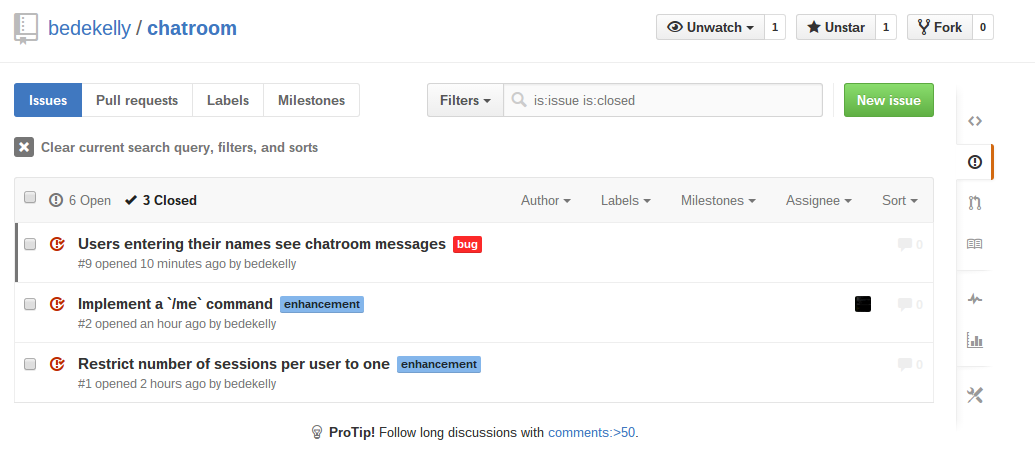Open the Code sidebar icon
Viewport: 1035px width, 470px height.
tap(974, 121)
